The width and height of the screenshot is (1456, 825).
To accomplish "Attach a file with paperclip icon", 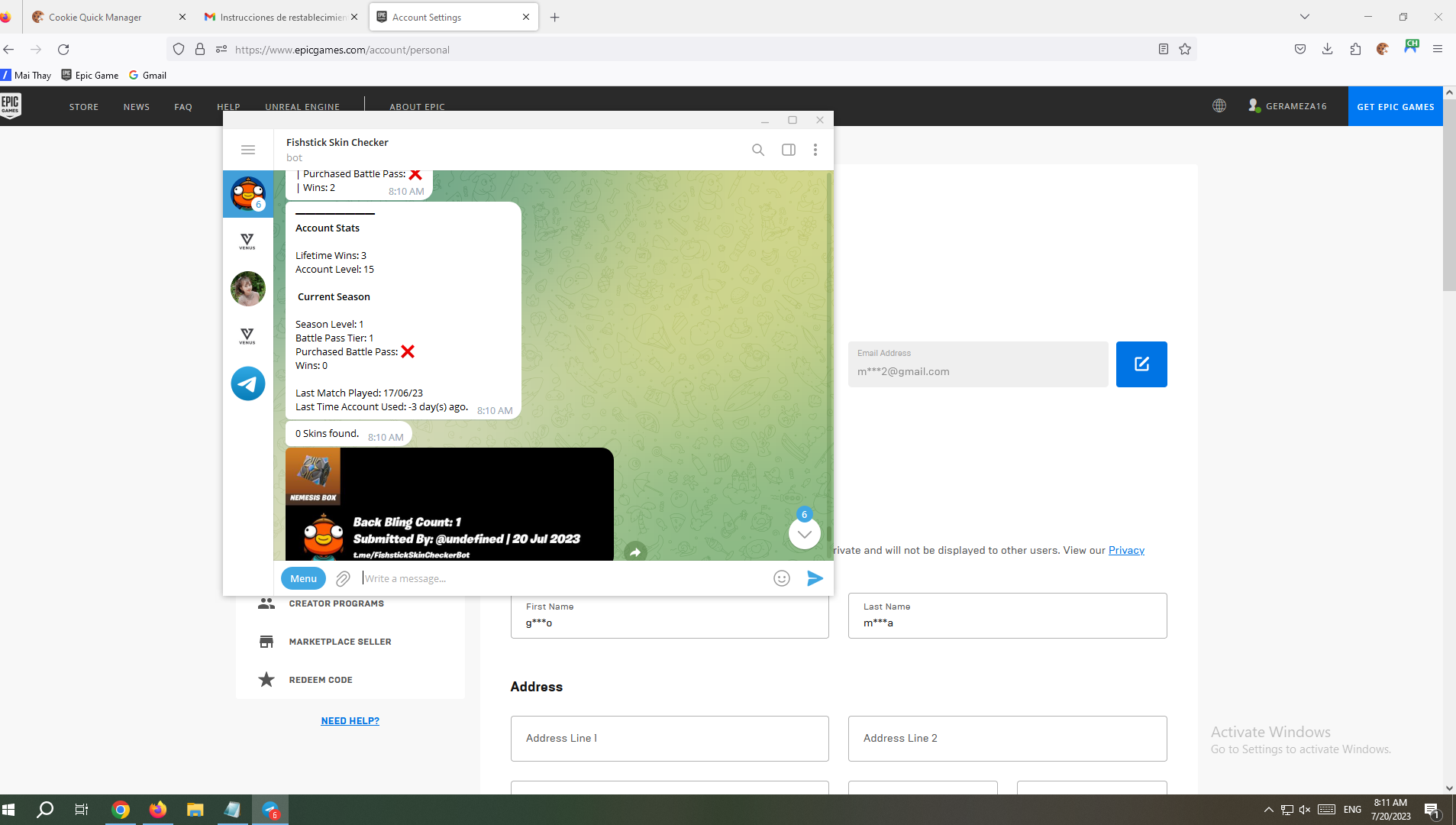I will (343, 578).
